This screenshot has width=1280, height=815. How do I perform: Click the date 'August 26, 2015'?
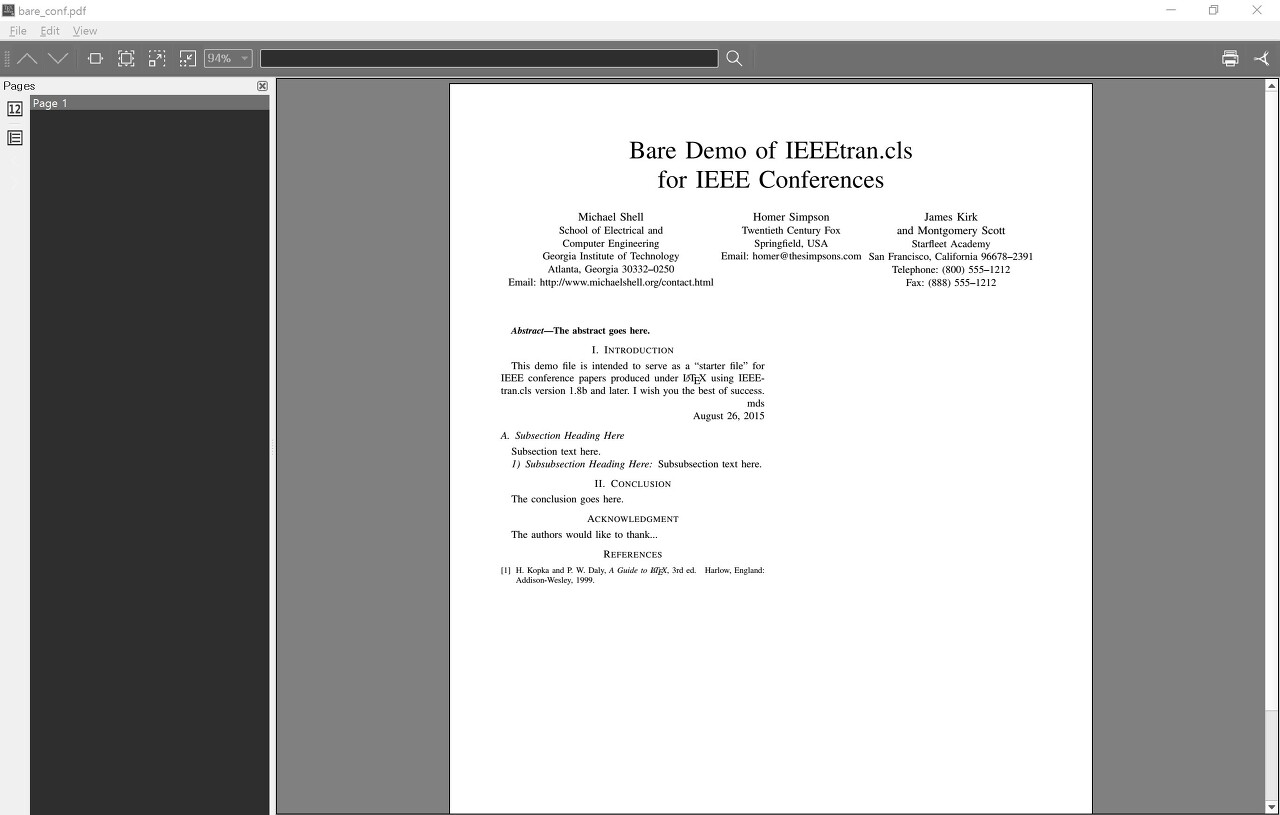728,416
